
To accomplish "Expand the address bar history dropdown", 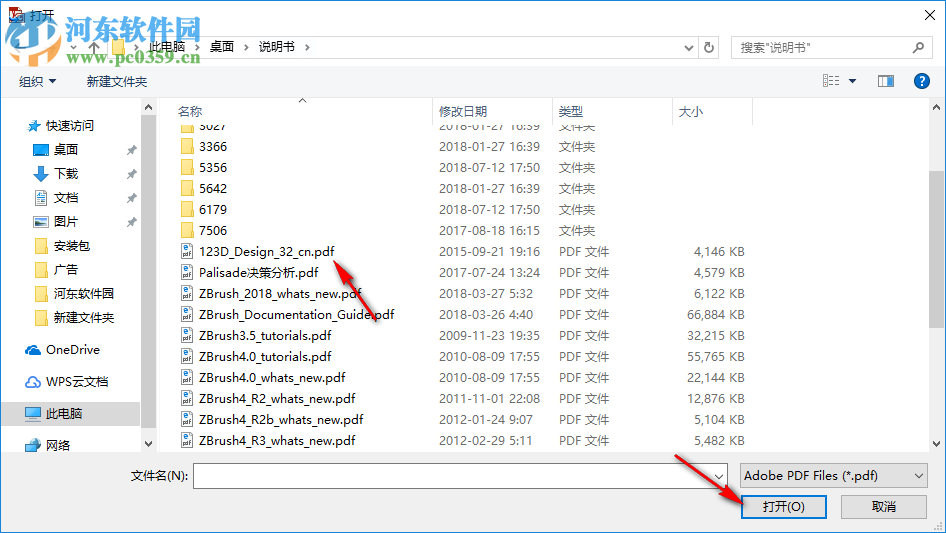I will [688, 48].
